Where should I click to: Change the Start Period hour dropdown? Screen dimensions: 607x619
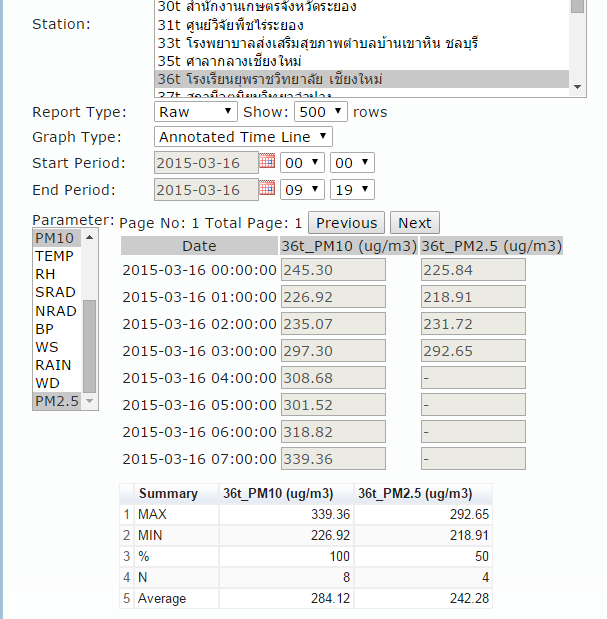coord(302,162)
